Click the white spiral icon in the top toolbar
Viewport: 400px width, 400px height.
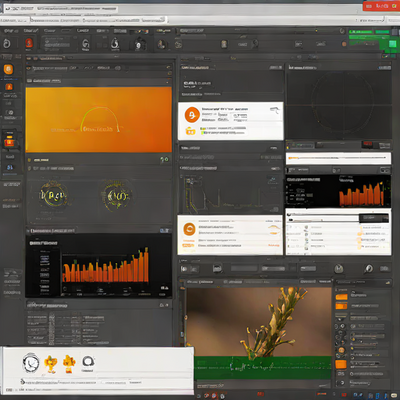[x=6, y=43]
